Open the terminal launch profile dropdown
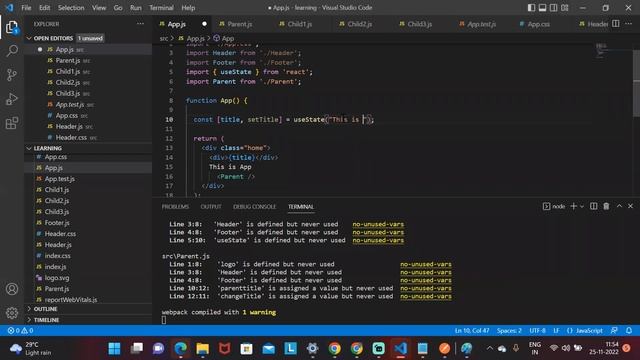This screenshot has width=640, height=360. (582, 207)
